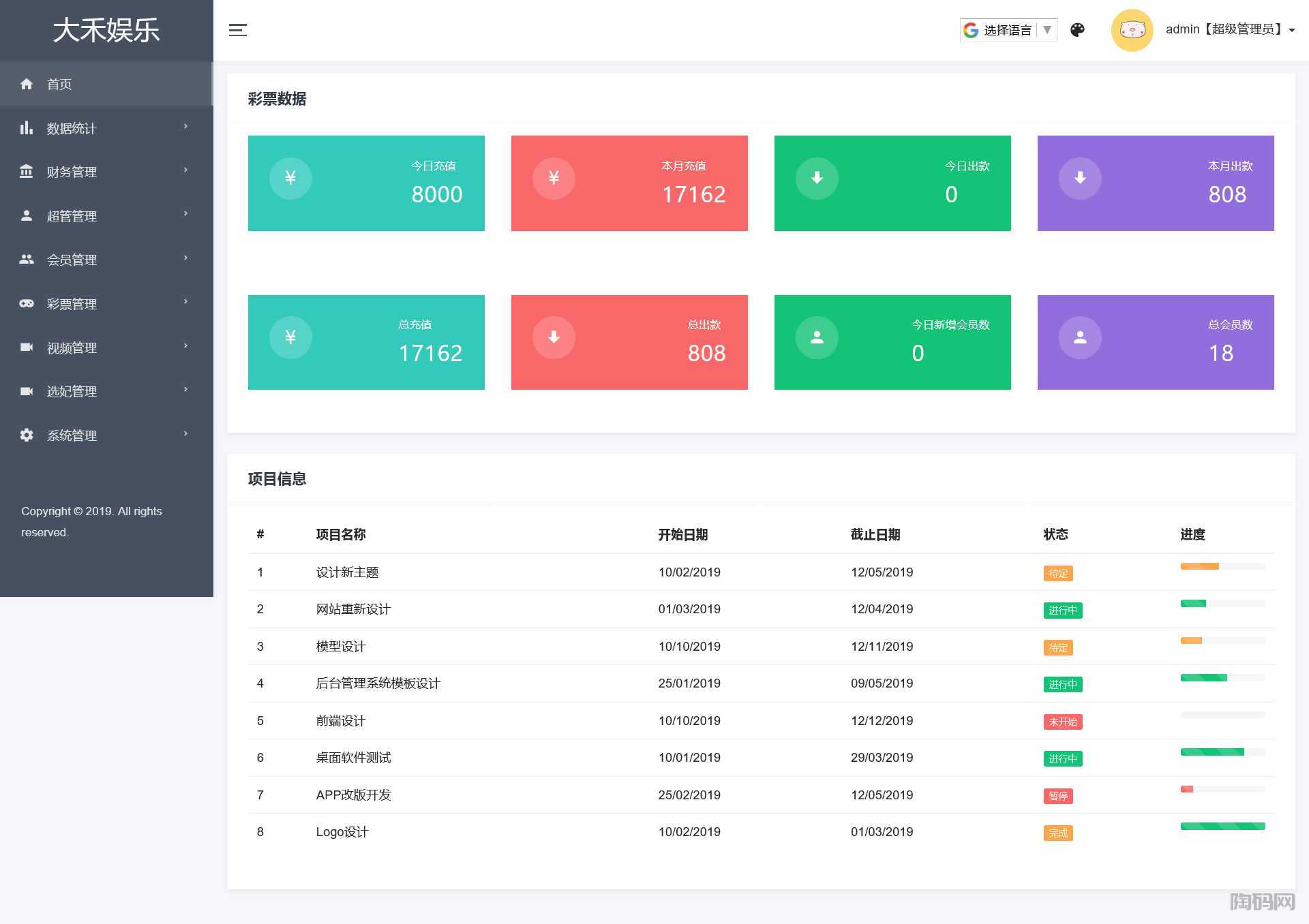Click the 进行中 badge for 网站重新设计
Screen dimensions: 1309x924
[x=1062, y=611]
